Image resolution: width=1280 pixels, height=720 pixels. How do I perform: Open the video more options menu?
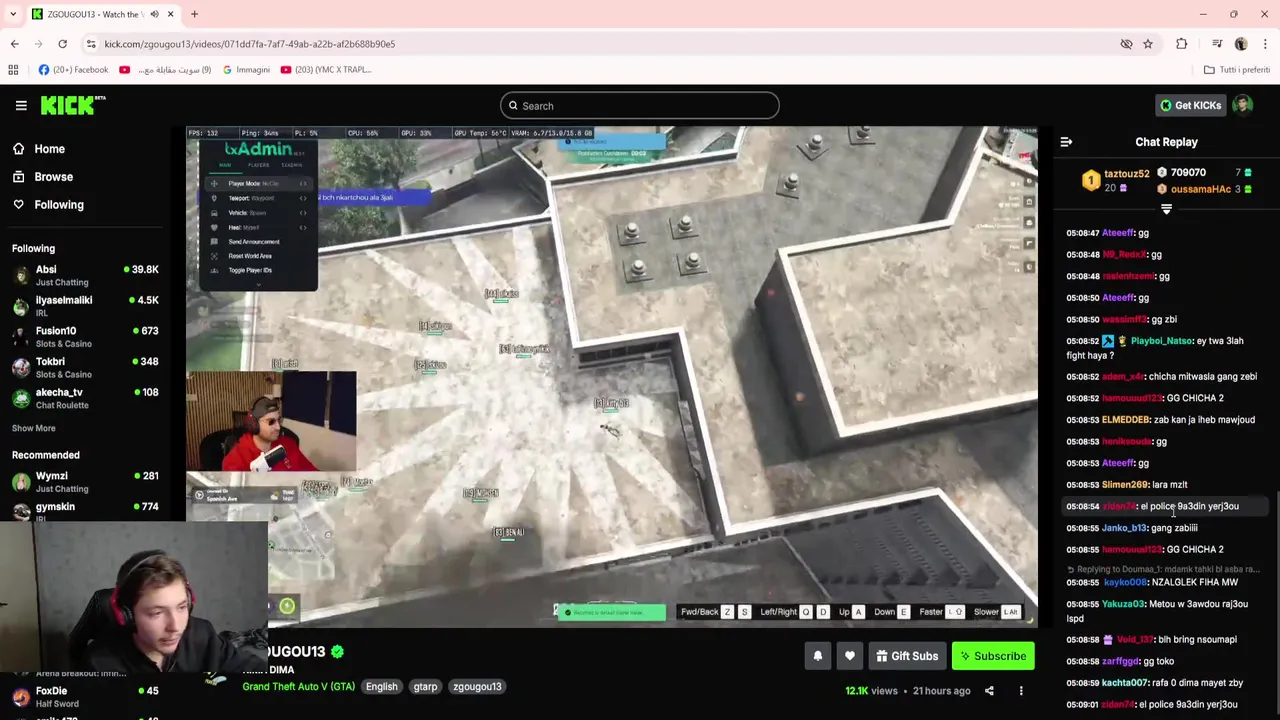(1021, 691)
